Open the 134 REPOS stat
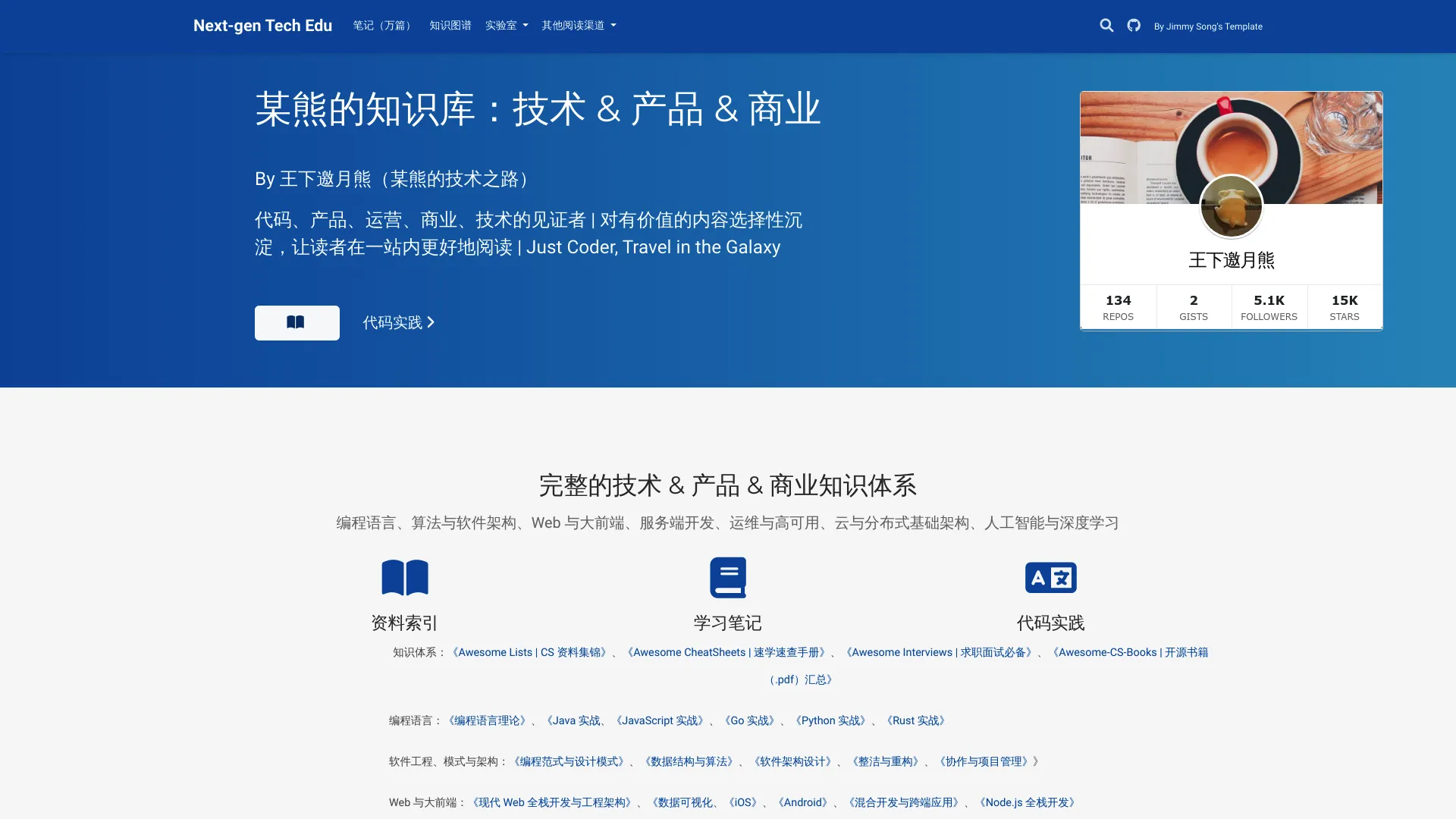Screen dimensions: 1456x819 pos(1119,307)
